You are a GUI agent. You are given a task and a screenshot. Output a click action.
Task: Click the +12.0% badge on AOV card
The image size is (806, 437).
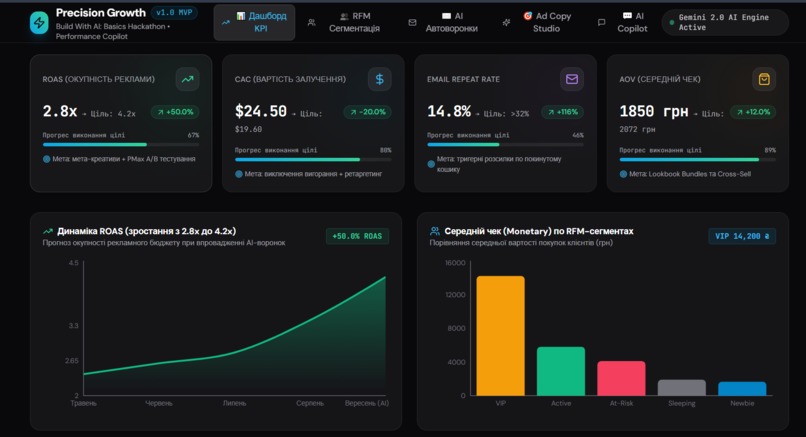754,112
